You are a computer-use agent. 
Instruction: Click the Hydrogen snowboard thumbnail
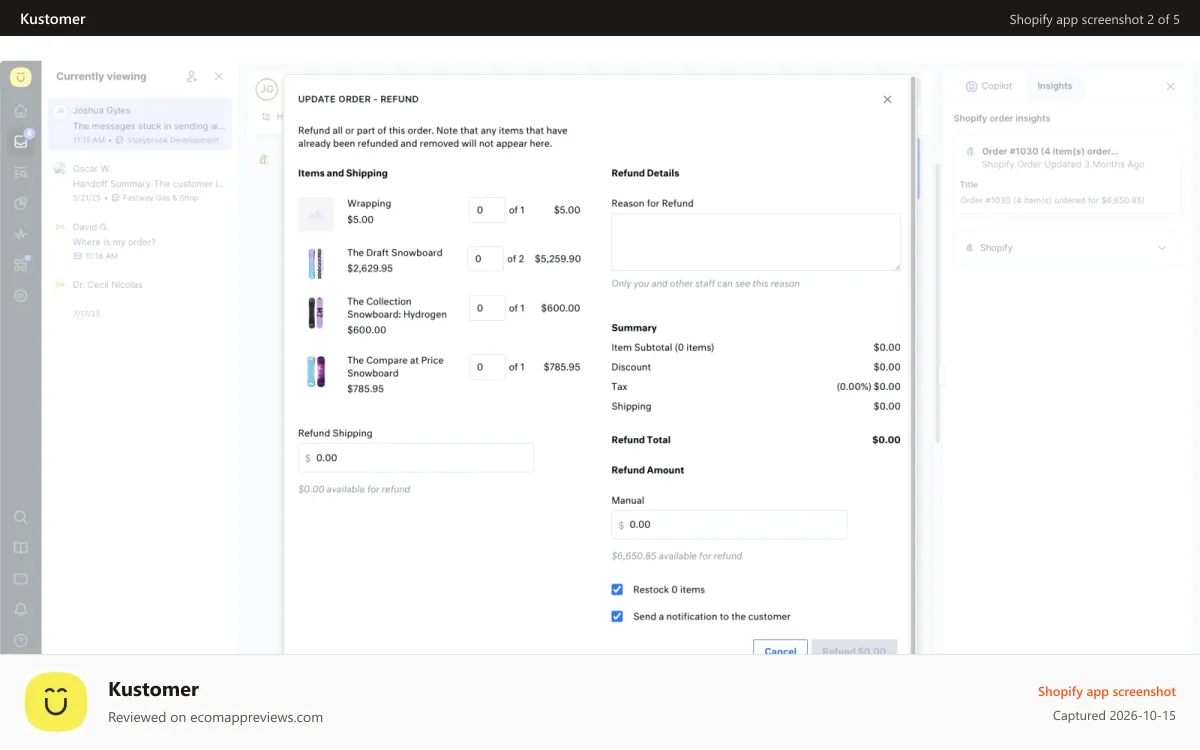316,313
